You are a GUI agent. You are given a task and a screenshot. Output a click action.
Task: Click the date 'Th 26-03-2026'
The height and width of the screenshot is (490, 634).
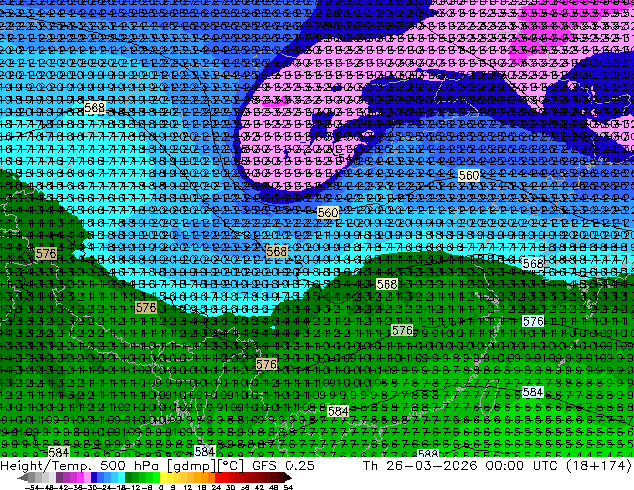pos(420,465)
